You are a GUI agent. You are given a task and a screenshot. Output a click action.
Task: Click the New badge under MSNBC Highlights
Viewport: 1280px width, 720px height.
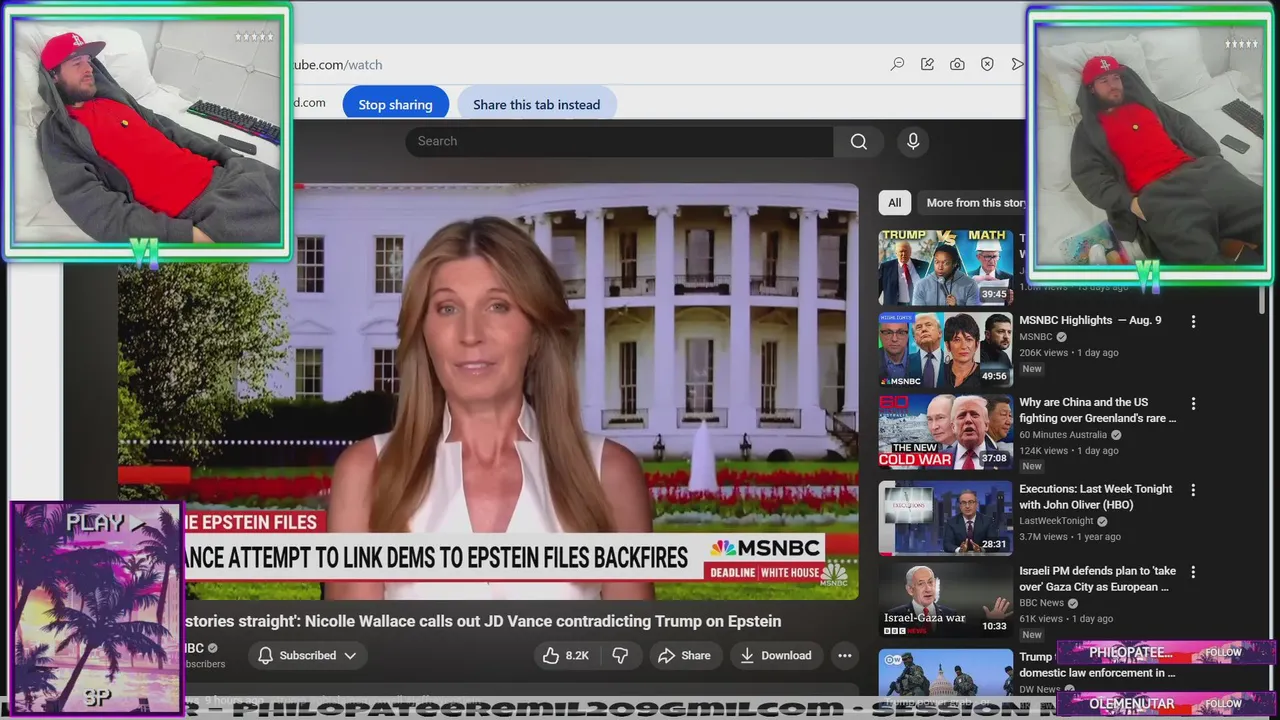pos(1032,369)
